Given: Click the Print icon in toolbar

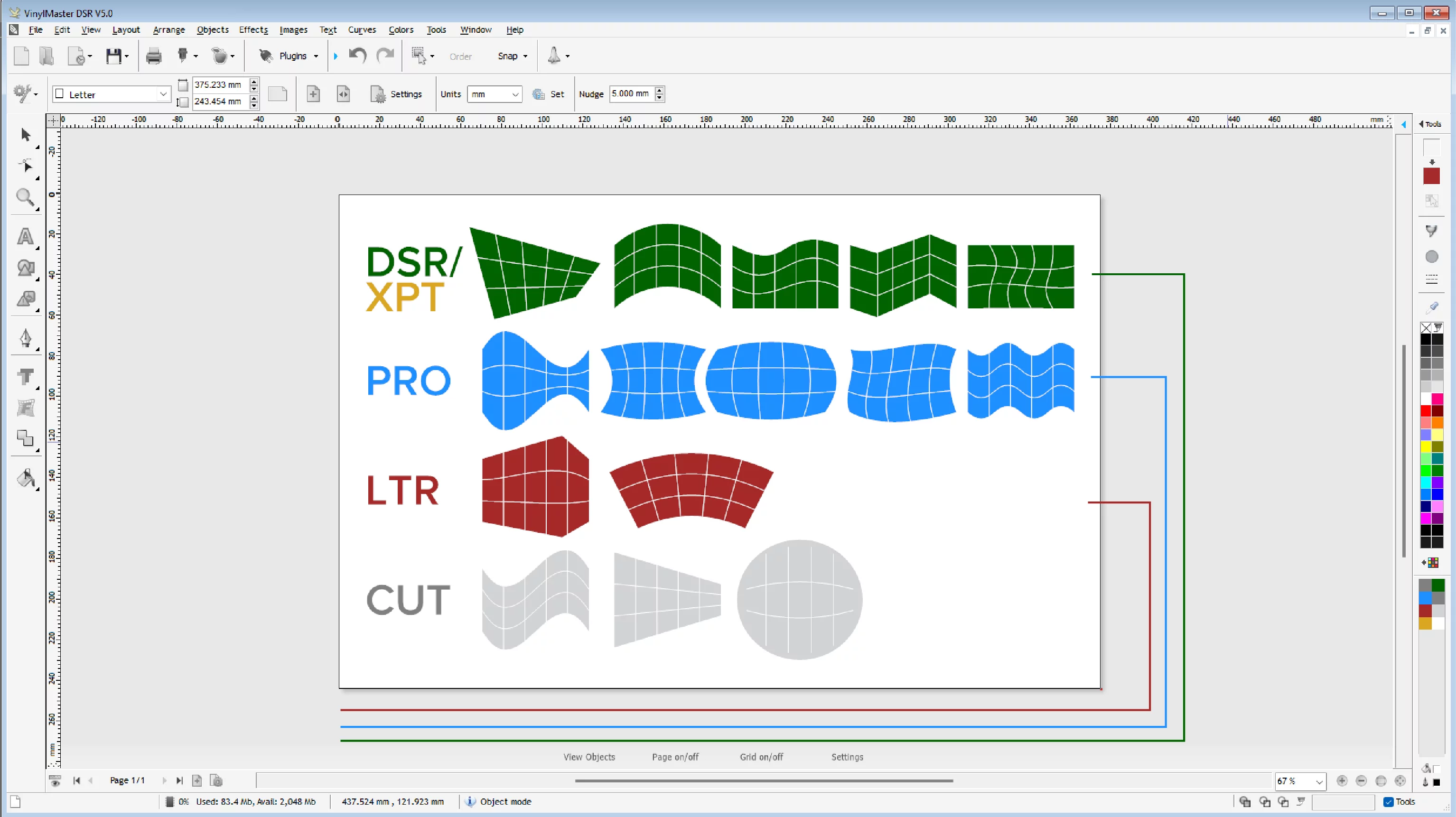Looking at the screenshot, I should 153,56.
